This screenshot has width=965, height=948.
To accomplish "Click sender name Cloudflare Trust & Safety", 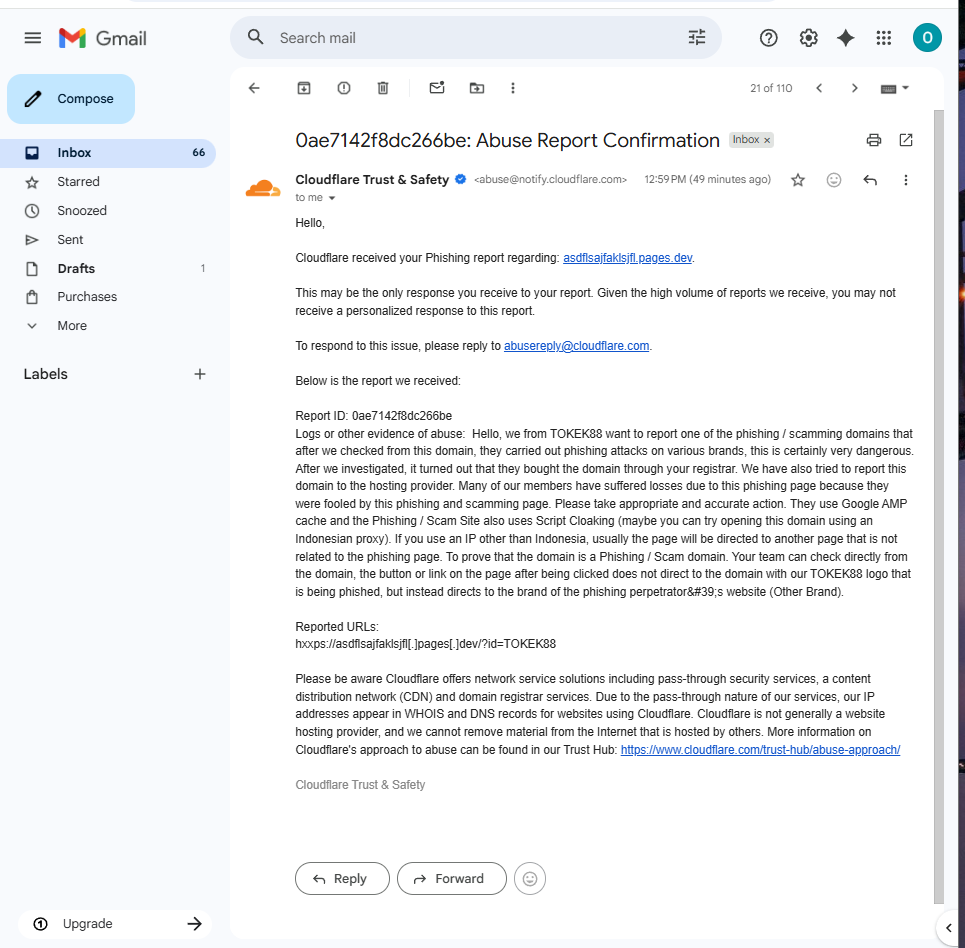I will coord(372,180).
